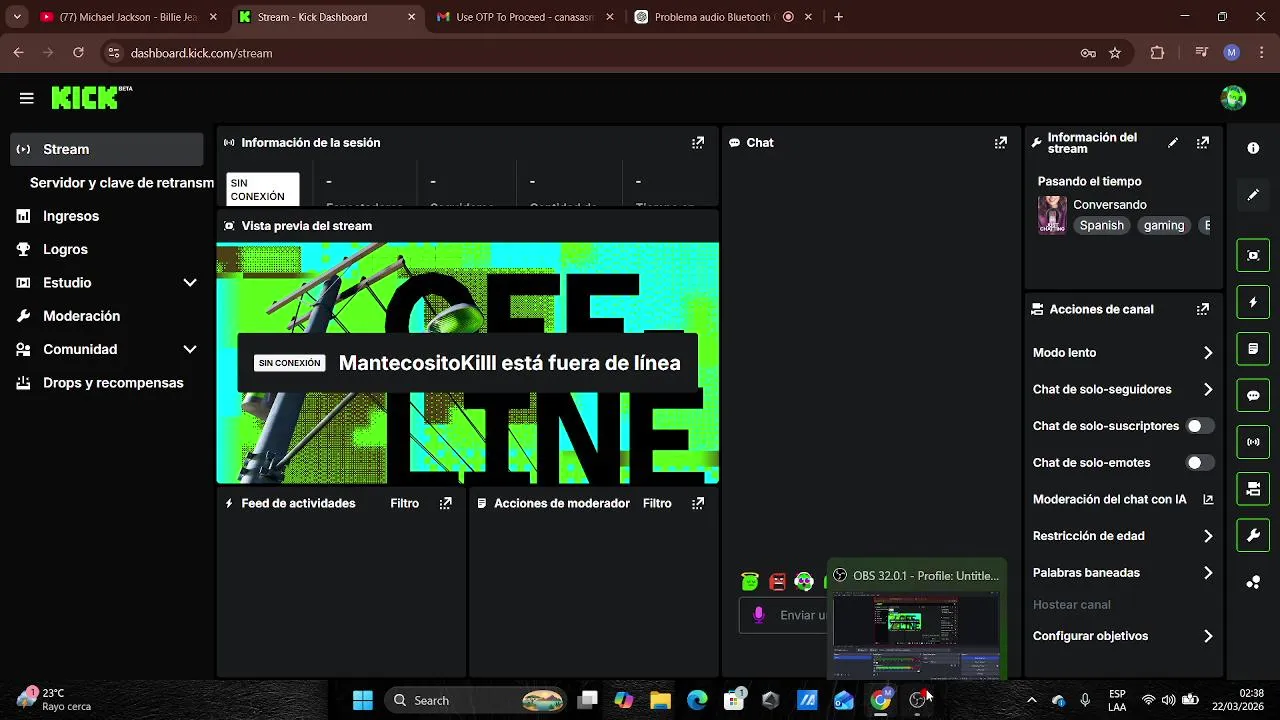
Task: Click the info icon in right sidebar
Action: pos(1253,148)
